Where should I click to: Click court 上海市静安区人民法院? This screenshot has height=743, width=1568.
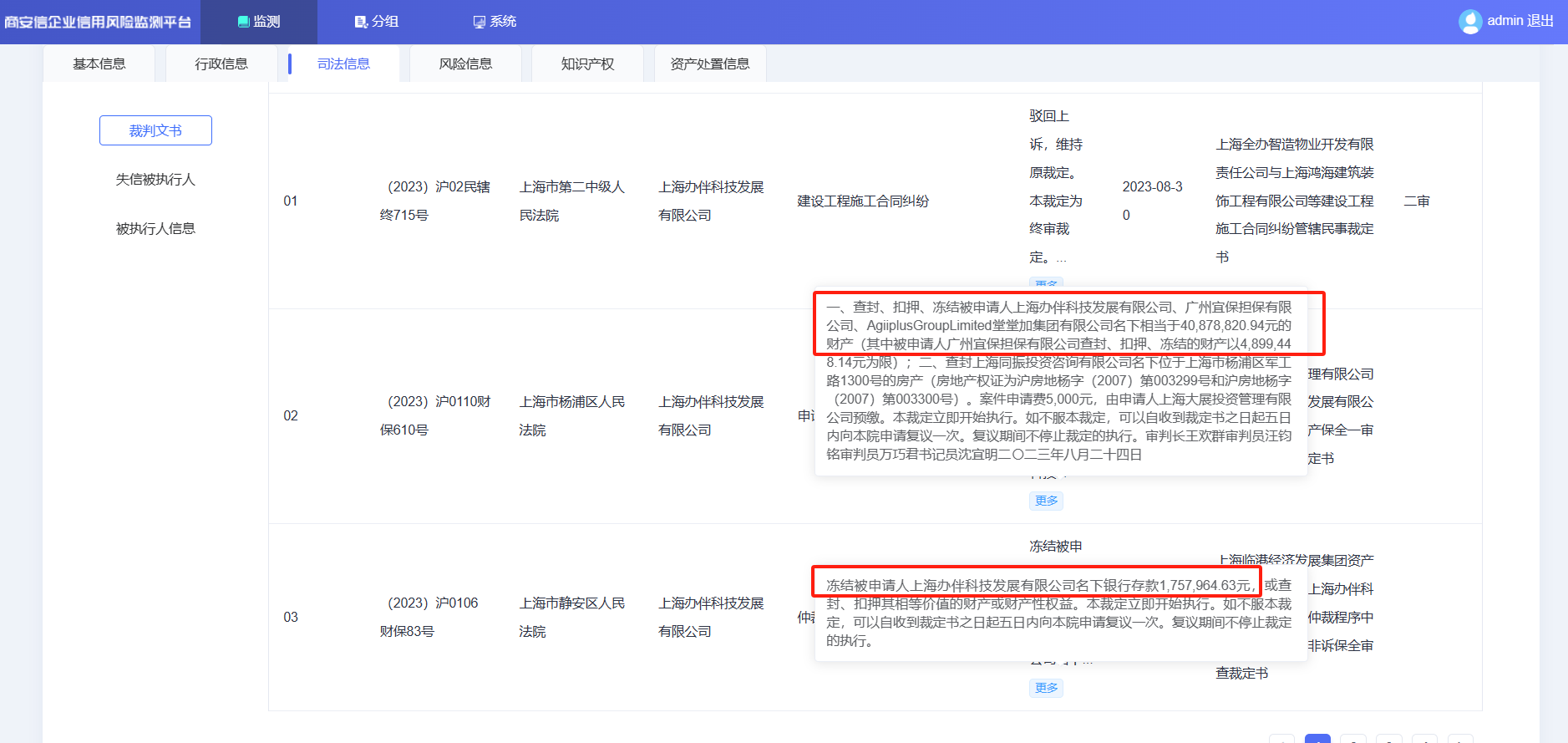tap(572, 618)
